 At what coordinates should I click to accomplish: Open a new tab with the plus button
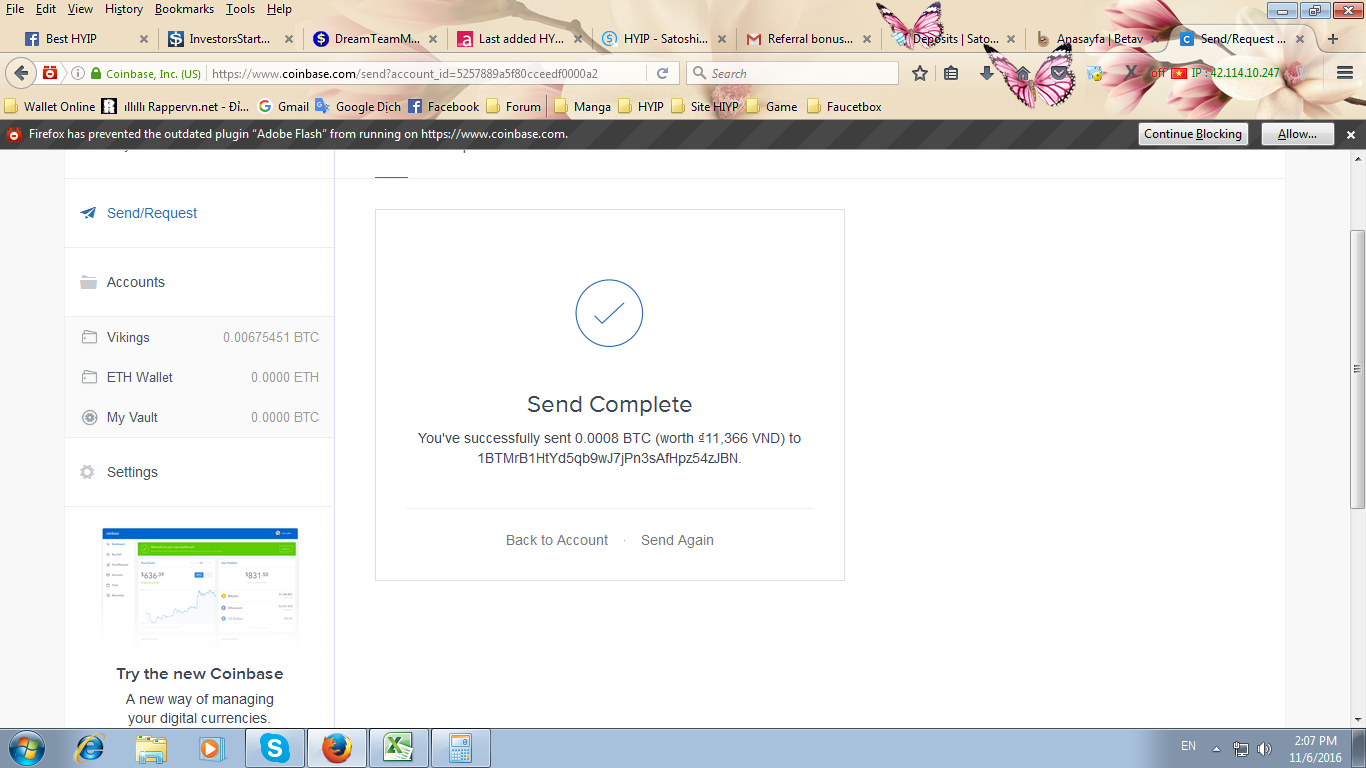tap(1332, 39)
